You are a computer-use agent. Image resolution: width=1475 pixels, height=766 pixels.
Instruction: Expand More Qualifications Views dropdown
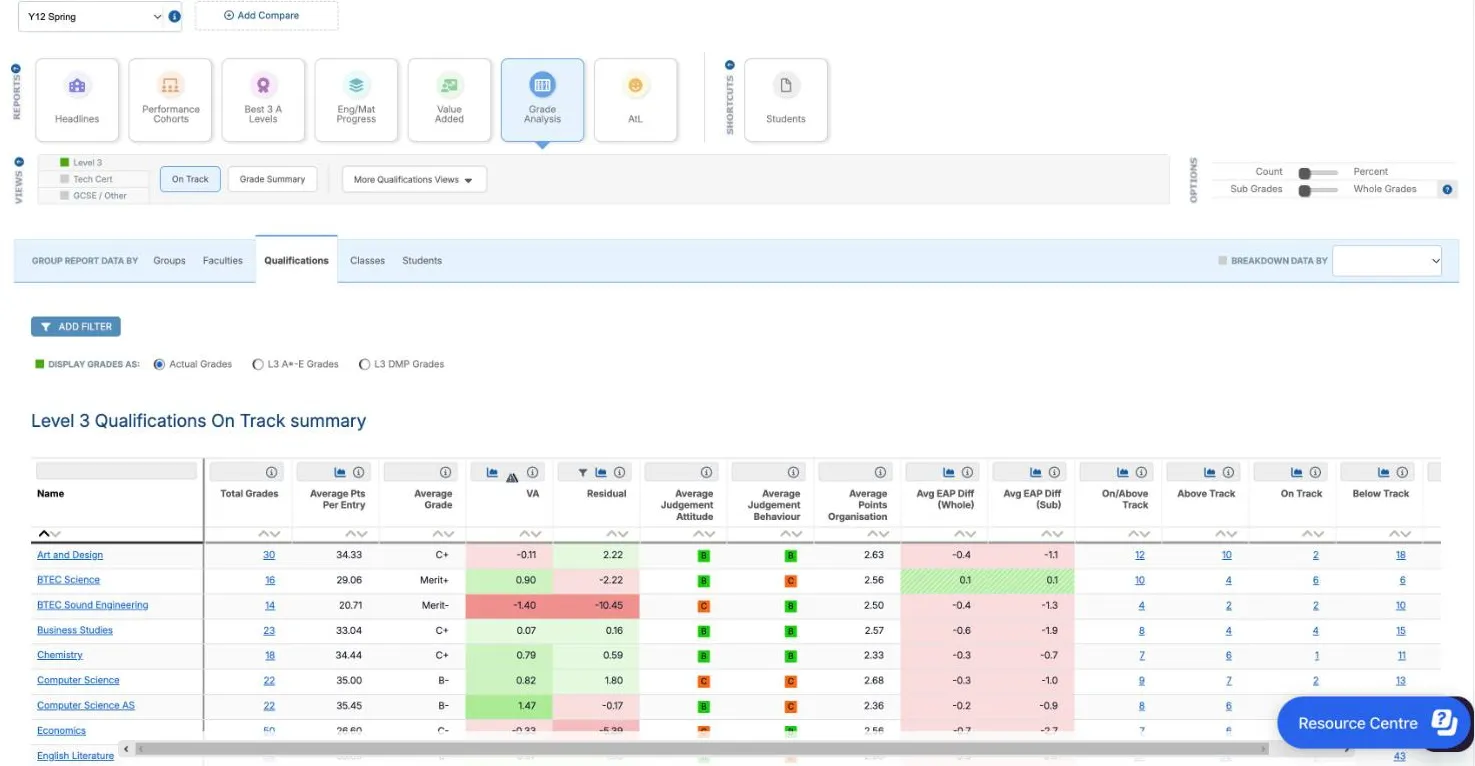[x=414, y=179]
